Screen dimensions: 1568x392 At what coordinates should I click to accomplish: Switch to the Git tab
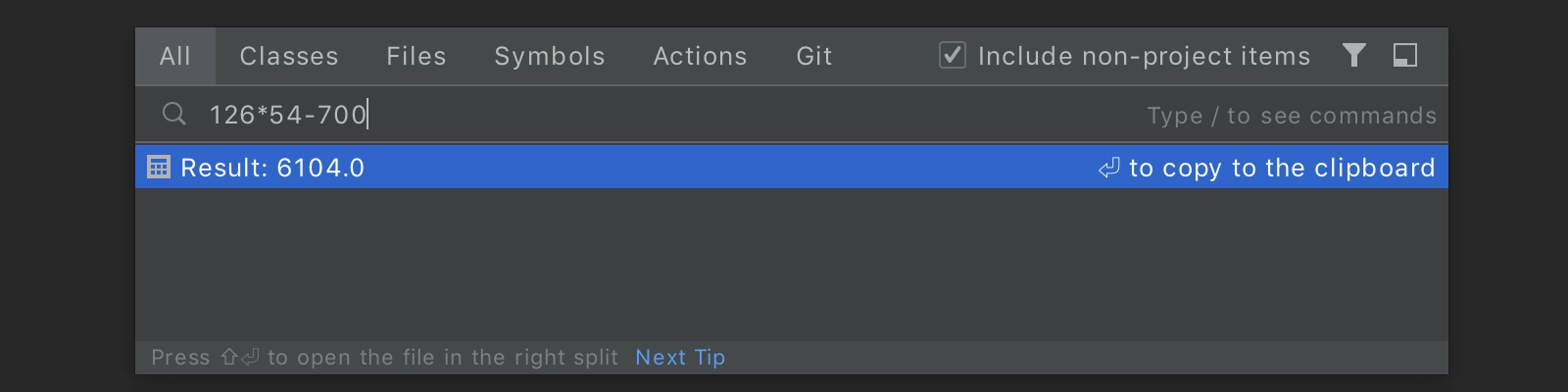point(814,56)
